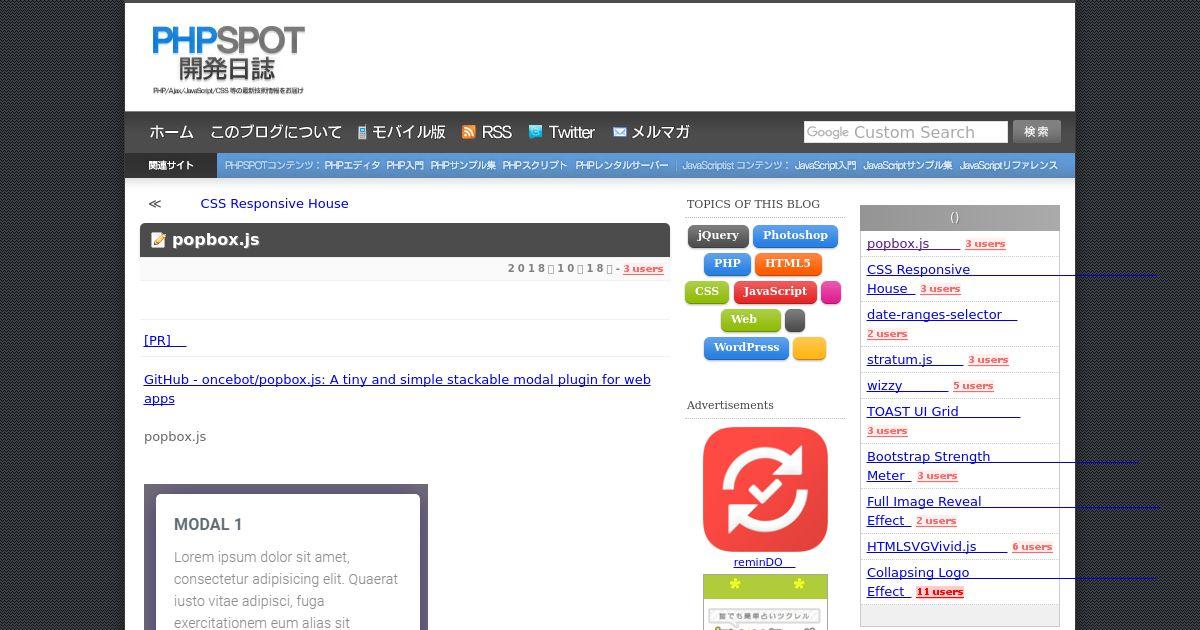Click 6 users badge for HTMLSVGVivid.js
The image size is (1200, 630).
tap(1032, 547)
